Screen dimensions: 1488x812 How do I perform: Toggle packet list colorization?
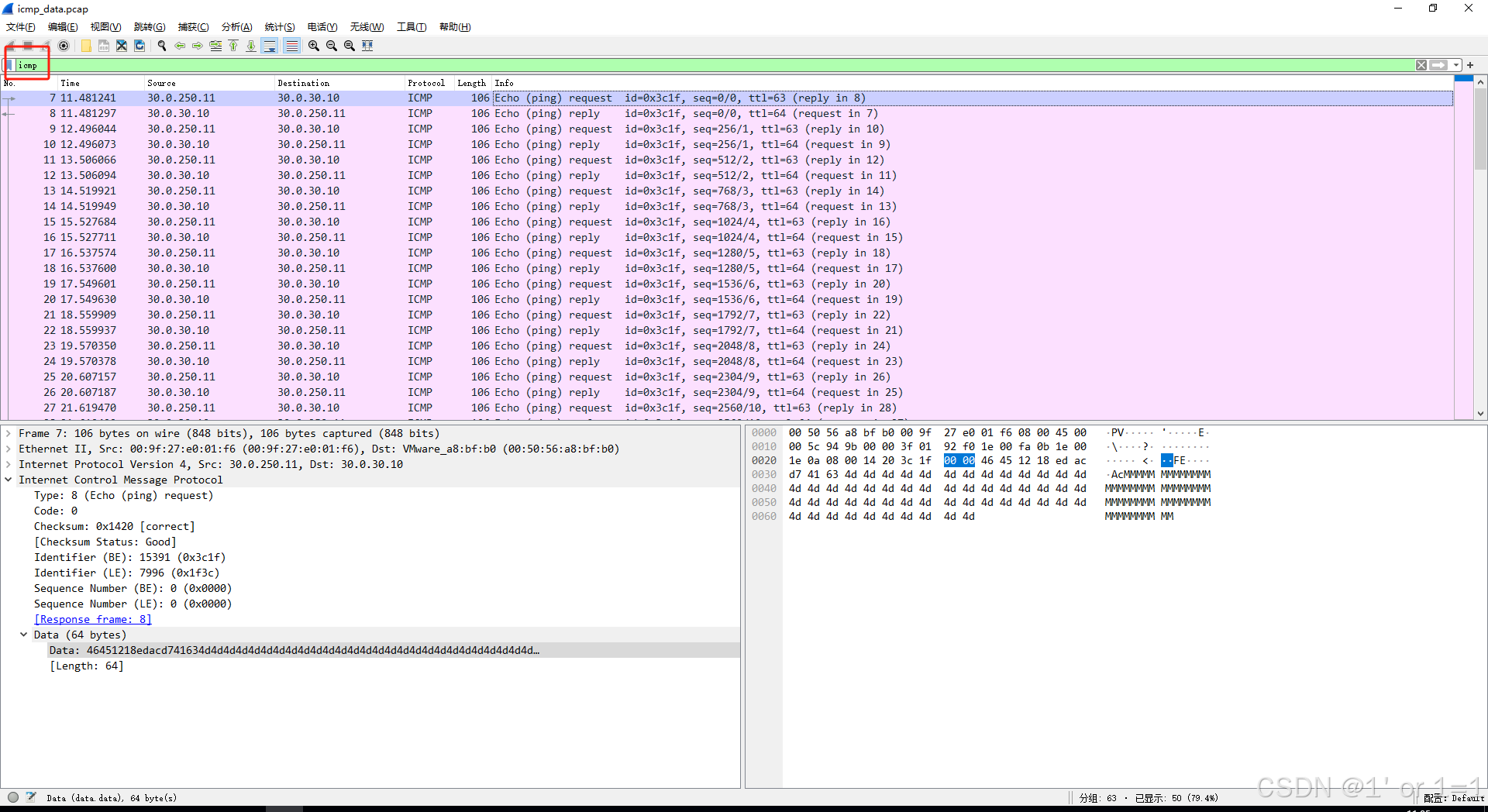coord(291,46)
